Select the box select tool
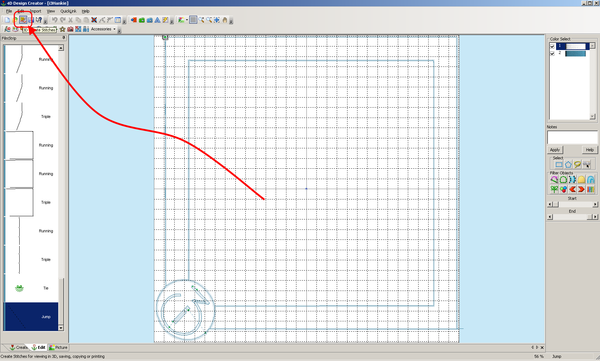600x361 pixels. (x=559, y=165)
